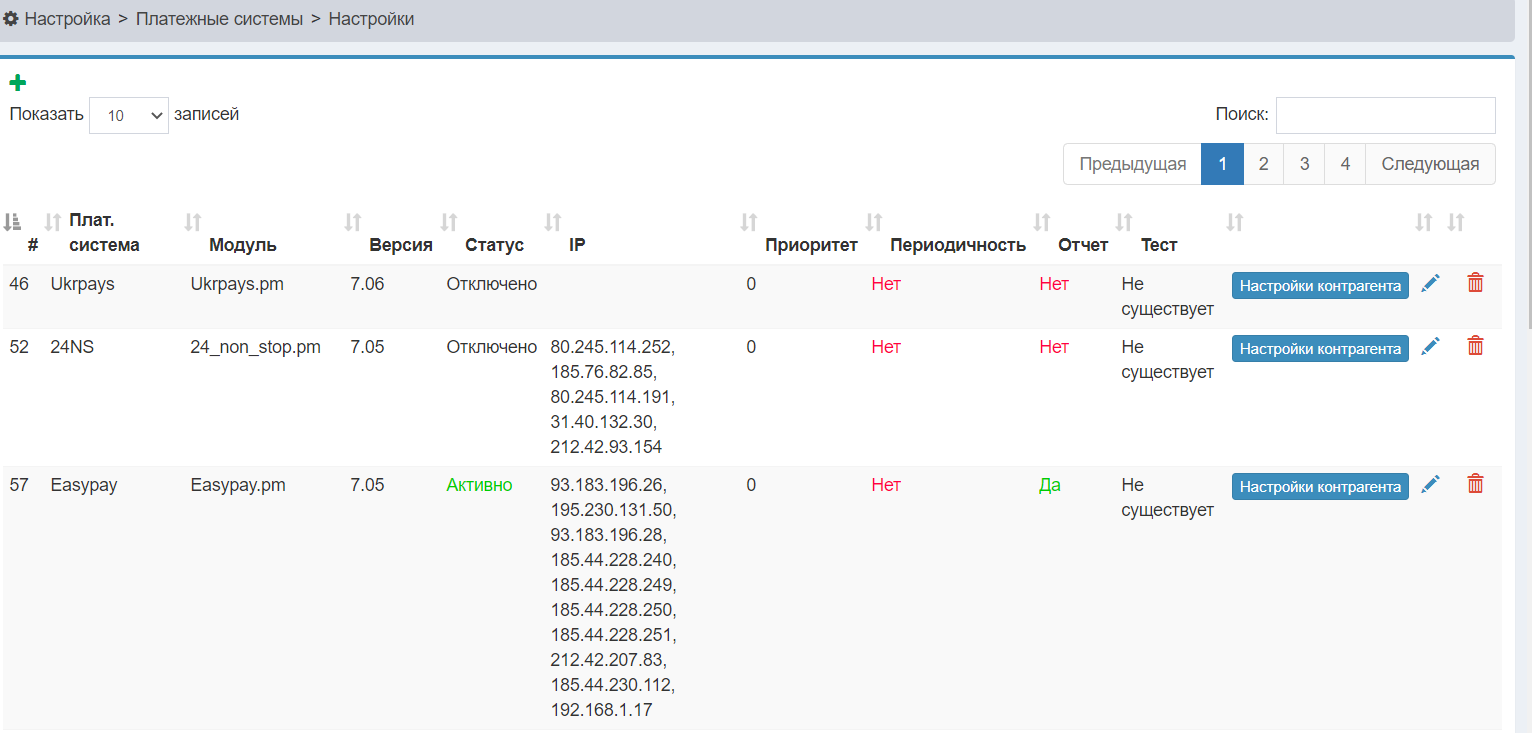Jump to page 4 in pagination
The height and width of the screenshot is (733, 1532).
tap(1345, 164)
